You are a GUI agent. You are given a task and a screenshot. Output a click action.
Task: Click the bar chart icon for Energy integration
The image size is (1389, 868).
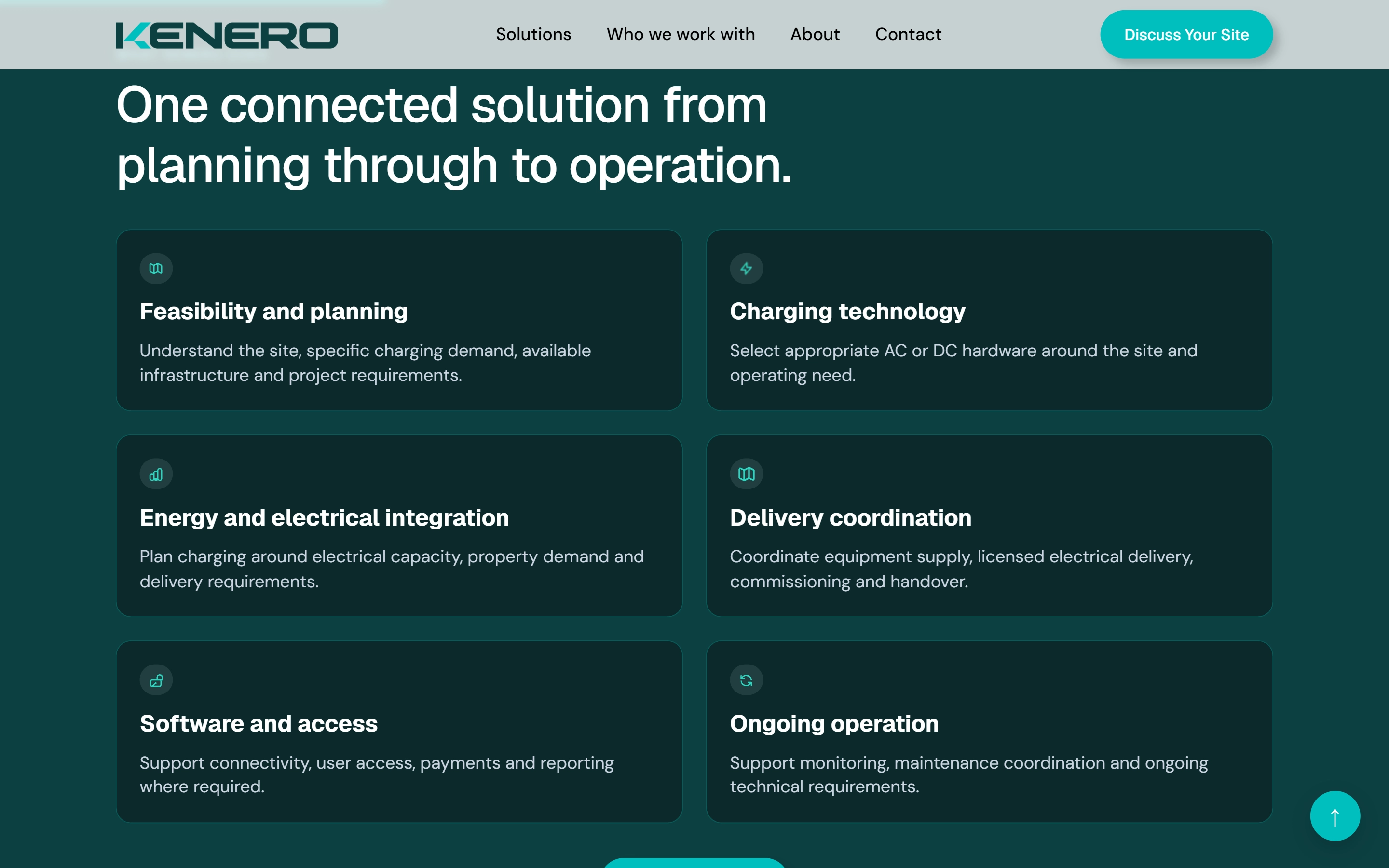point(156,474)
